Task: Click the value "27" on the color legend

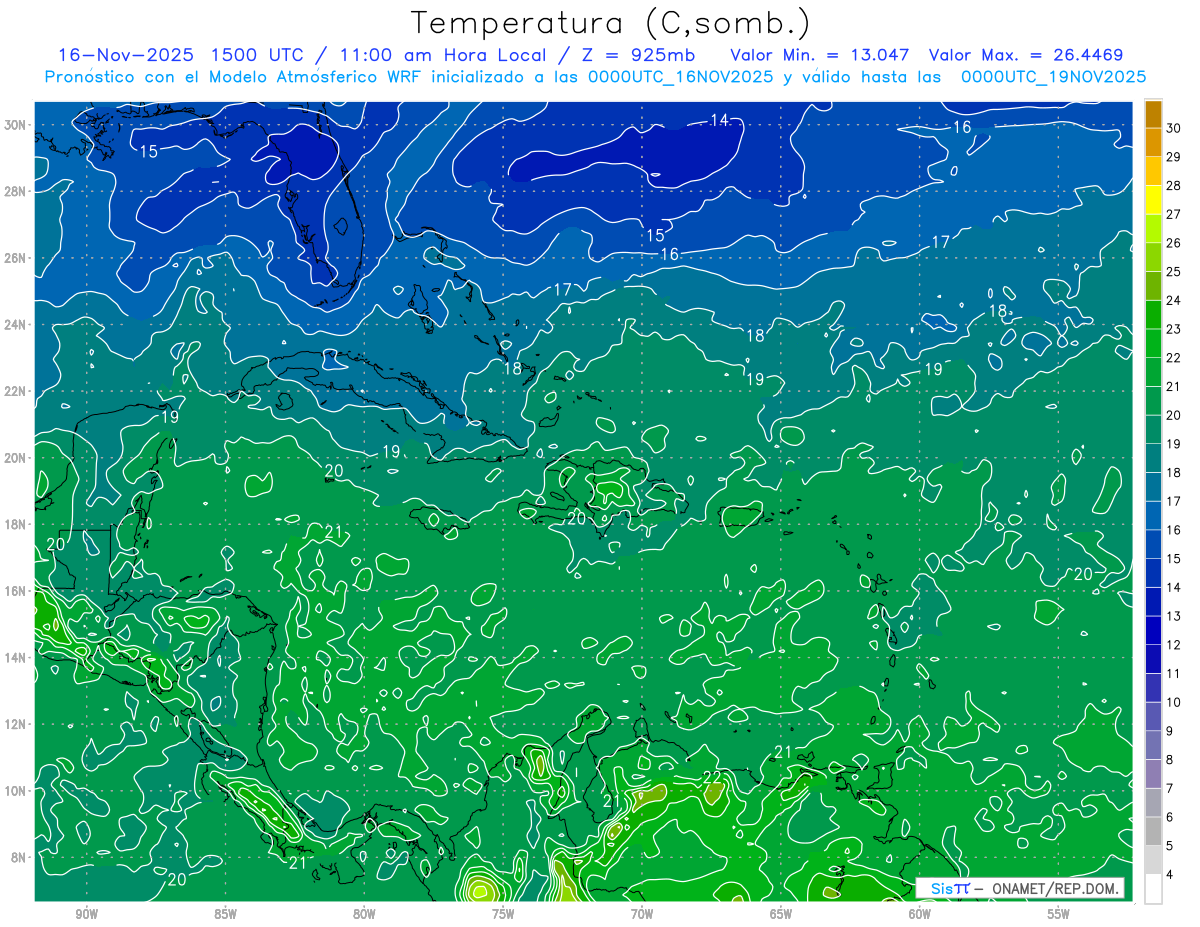Action: coord(1173,214)
